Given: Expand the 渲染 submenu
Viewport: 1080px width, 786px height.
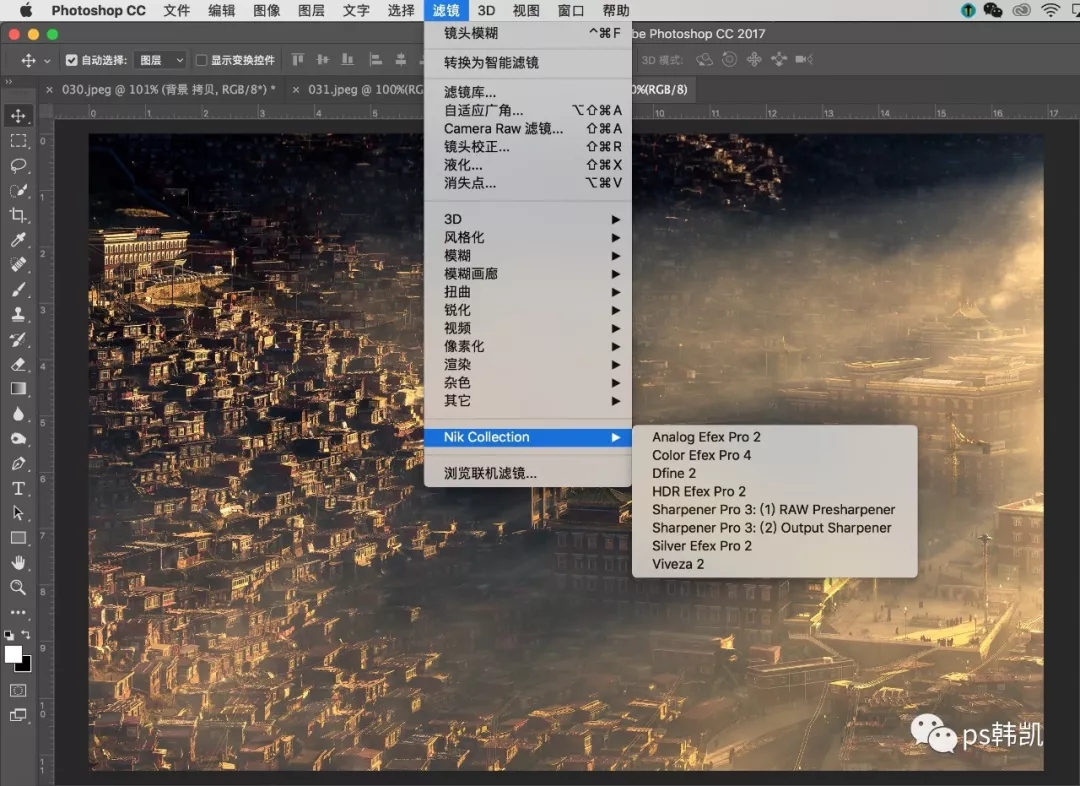Looking at the screenshot, I should pos(528,364).
